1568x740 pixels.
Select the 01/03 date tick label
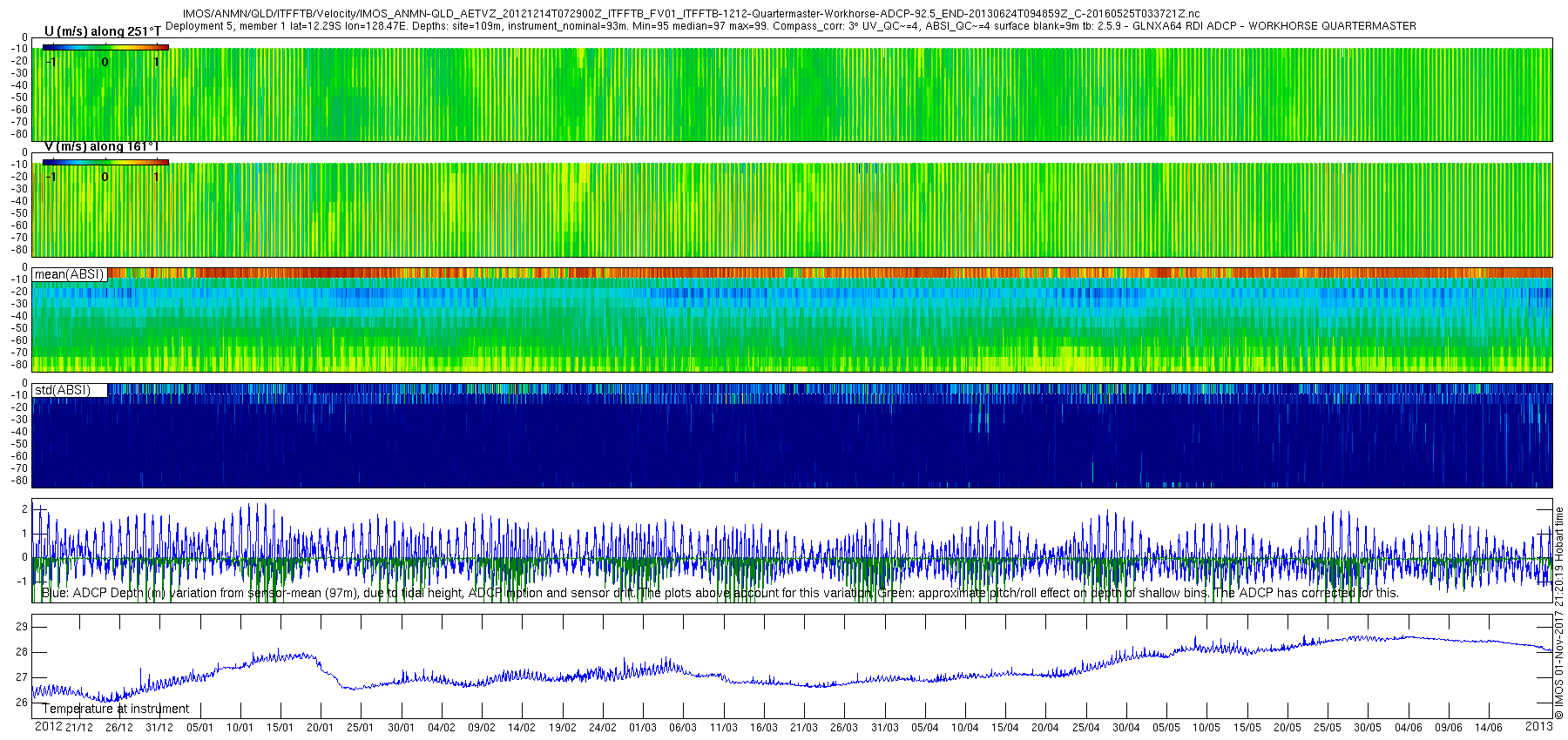click(643, 728)
